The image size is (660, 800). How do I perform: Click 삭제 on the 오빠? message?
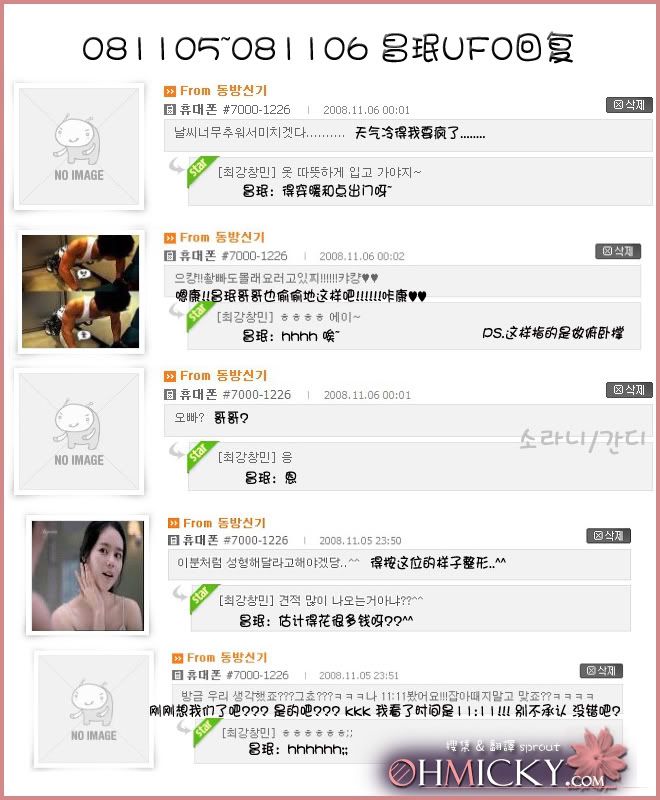[629, 390]
